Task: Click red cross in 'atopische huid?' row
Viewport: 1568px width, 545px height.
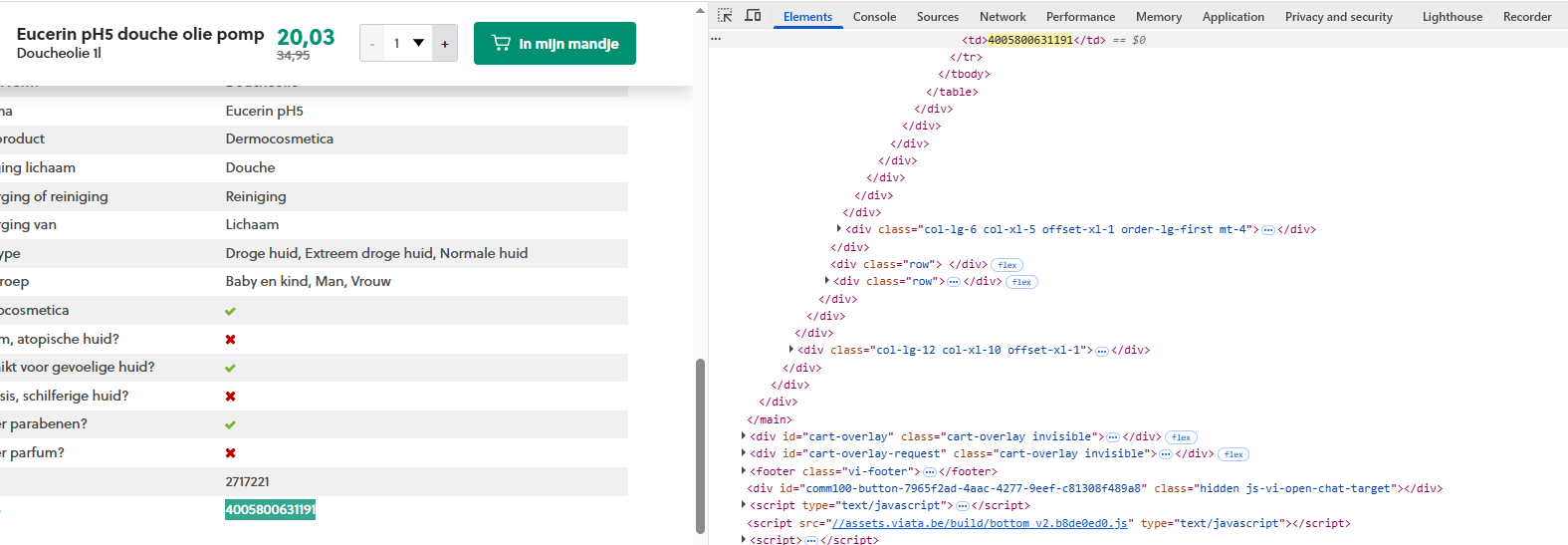Action: point(230,339)
